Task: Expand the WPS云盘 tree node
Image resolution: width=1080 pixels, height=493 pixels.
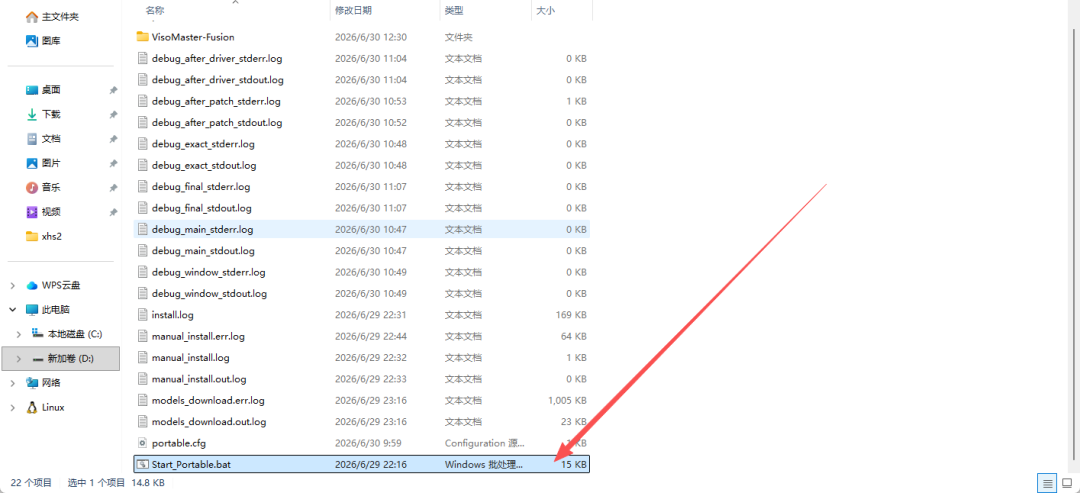Action: (x=12, y=285)
